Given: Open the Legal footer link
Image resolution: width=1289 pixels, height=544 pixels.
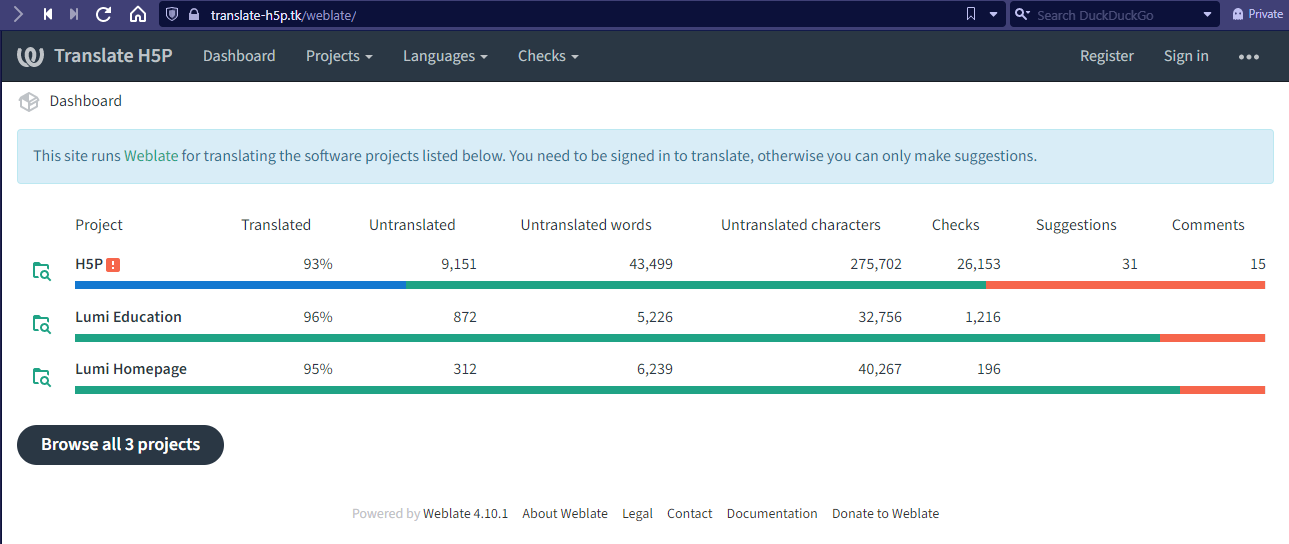Looking at the screenshot, I should point(637,513).
